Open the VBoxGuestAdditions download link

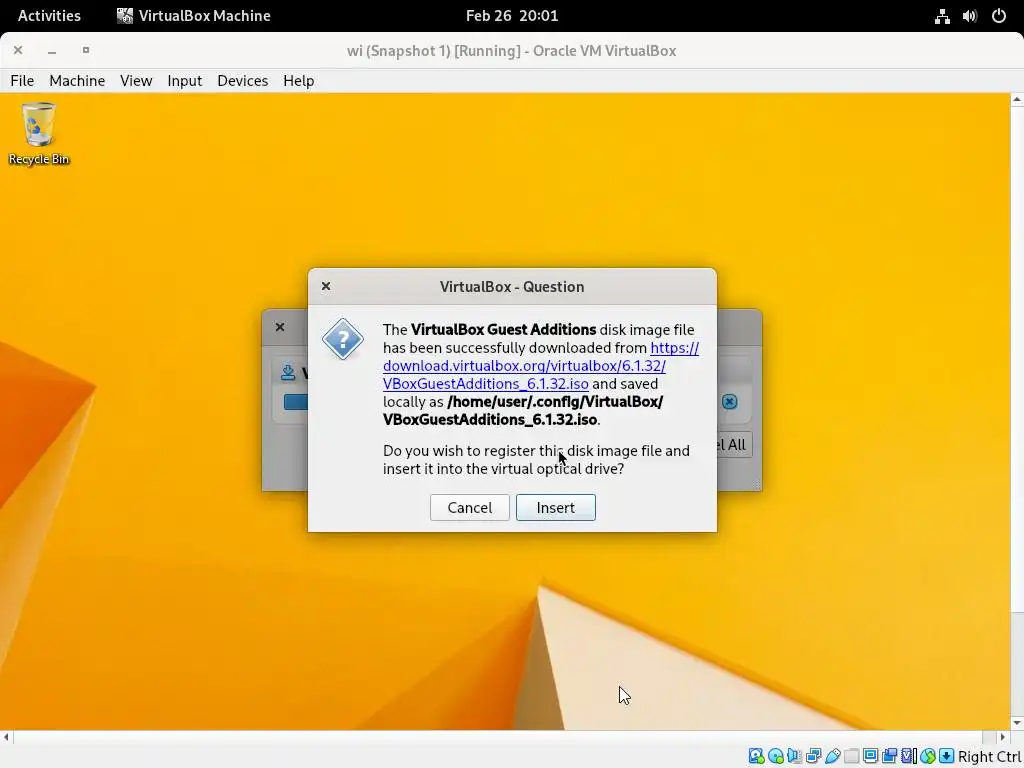[x=541, y=366]
